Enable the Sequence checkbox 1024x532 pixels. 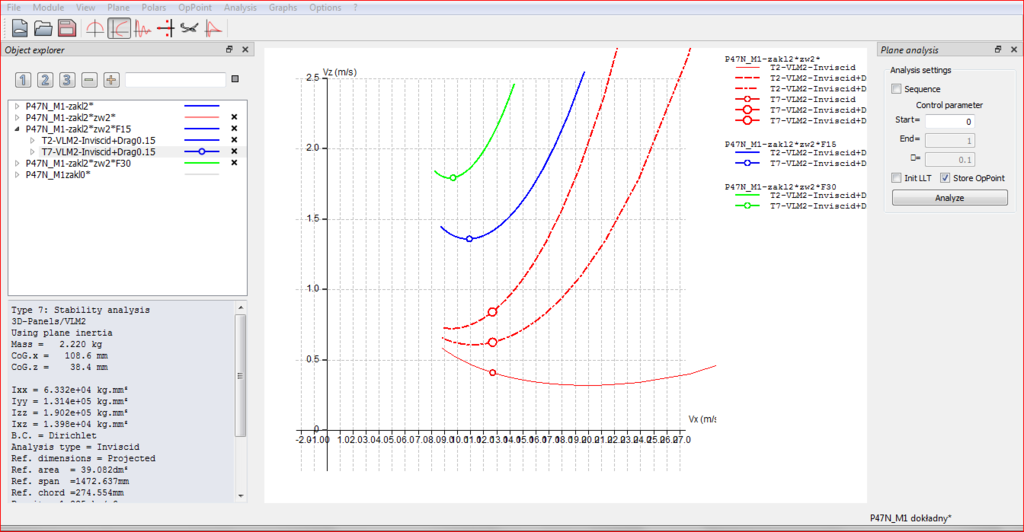897,89
